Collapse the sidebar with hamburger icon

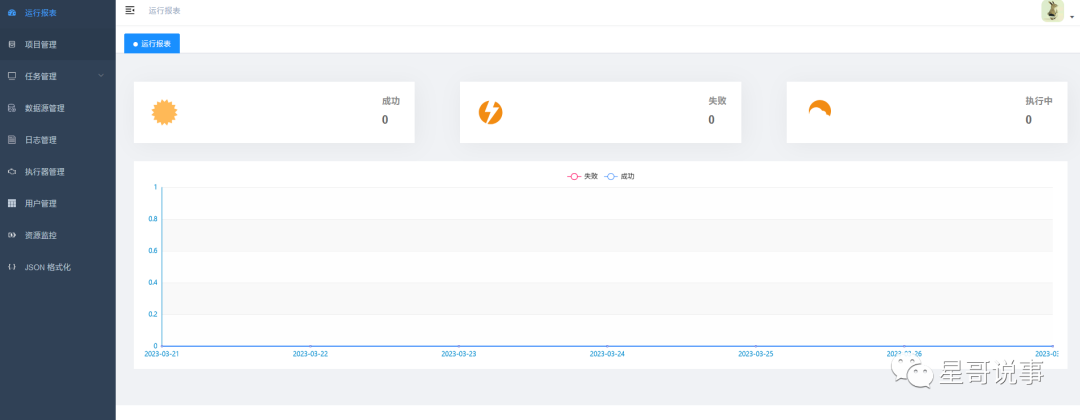coord(130,10)
